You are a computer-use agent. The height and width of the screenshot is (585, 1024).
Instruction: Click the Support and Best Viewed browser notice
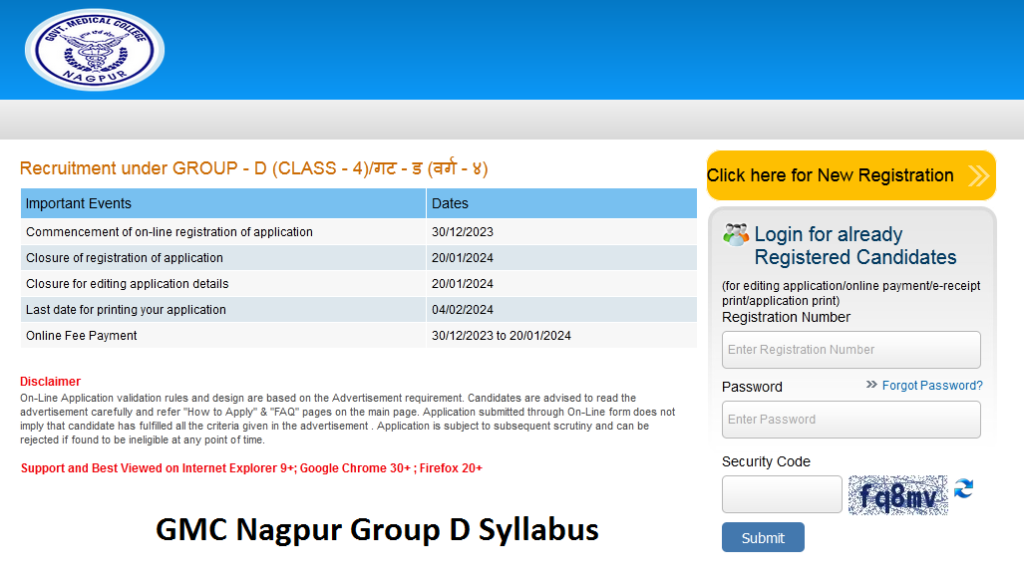(251, 468)
